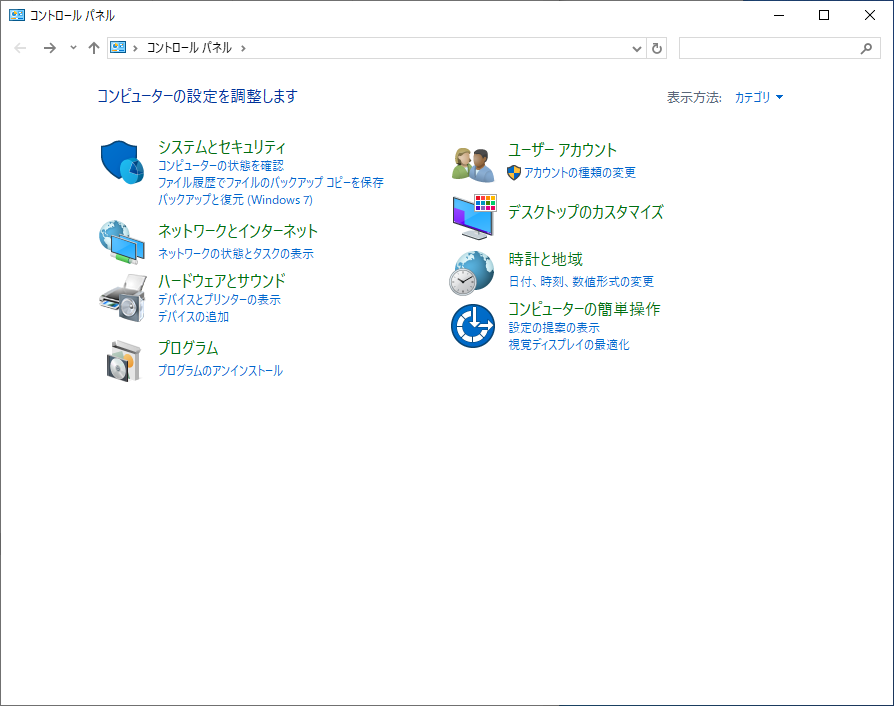The width and height of the screenshot is (894, 706).
Task: Open プログラム category heading
Action: pos(188,348)
